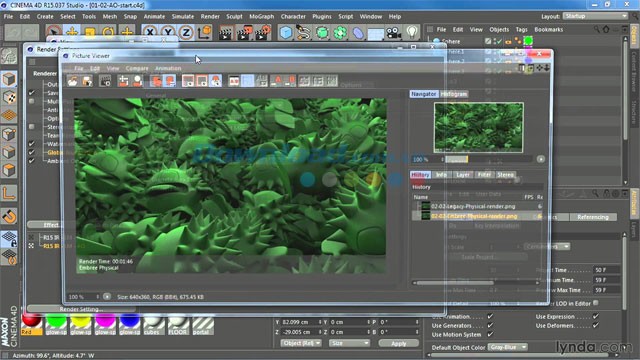Toggle Use Motion System checkbox
640x360 pixels.
pyautogui.click(x=490, y=334)
